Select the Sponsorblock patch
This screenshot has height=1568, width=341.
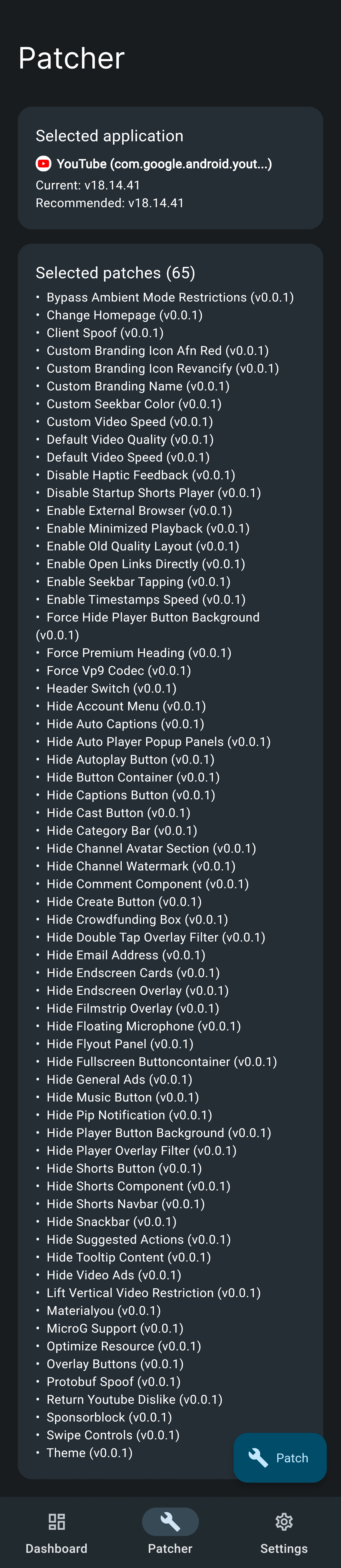108,1417
